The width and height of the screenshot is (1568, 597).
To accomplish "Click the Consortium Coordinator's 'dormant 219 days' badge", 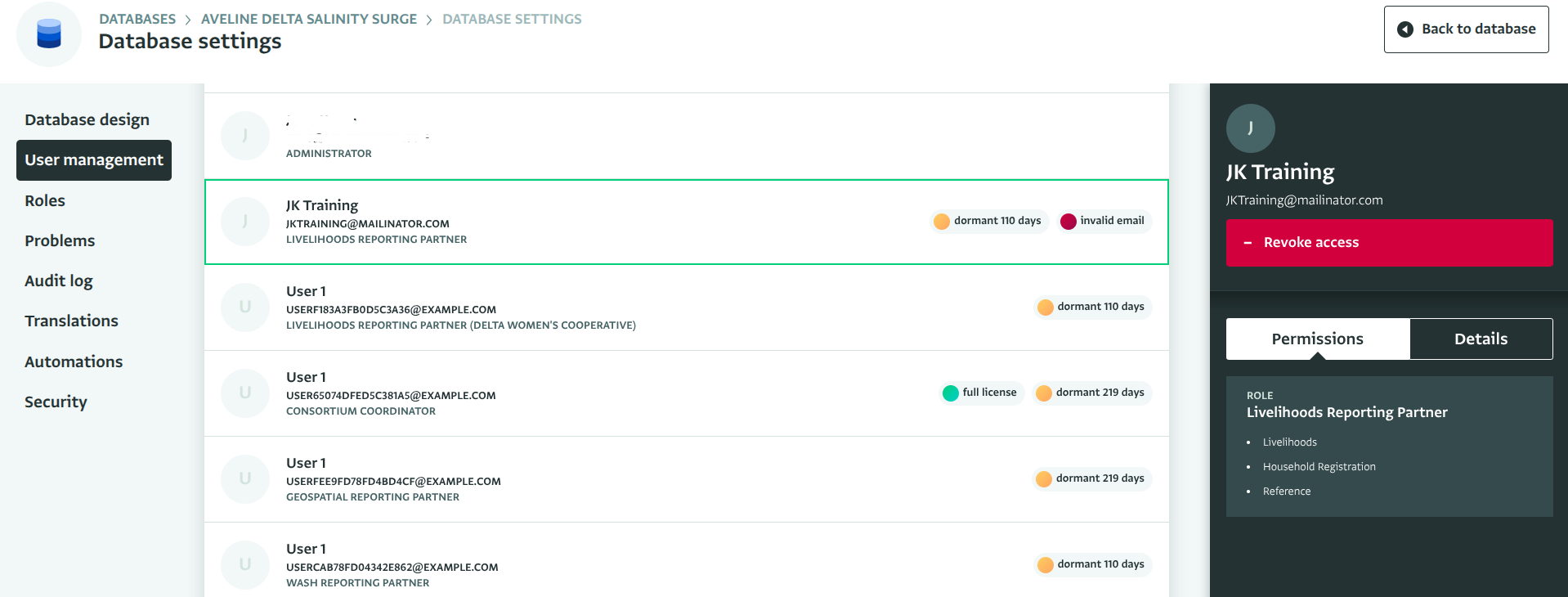I will [x=1091, y=393].
